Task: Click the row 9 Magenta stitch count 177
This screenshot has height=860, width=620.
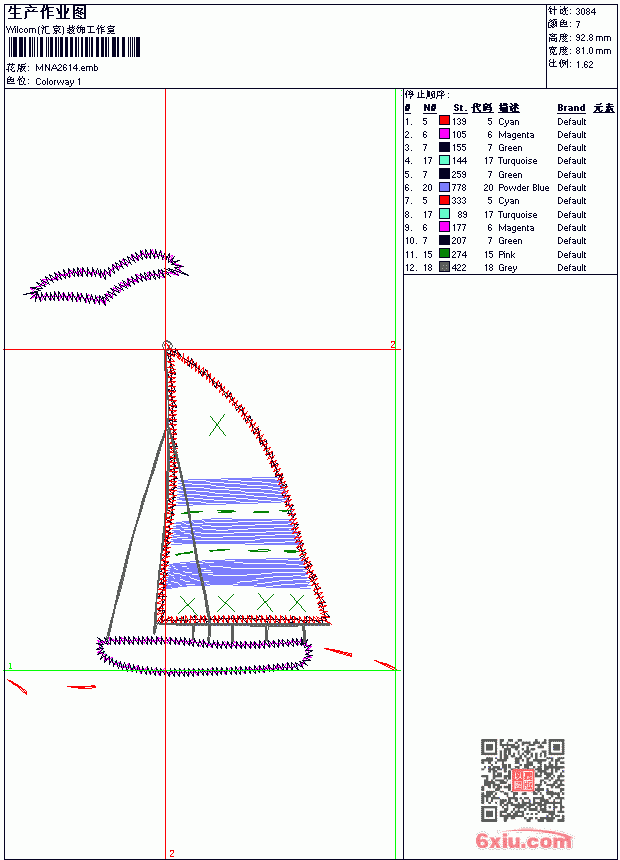Action: pyautogui.click(x=459, y=228)
